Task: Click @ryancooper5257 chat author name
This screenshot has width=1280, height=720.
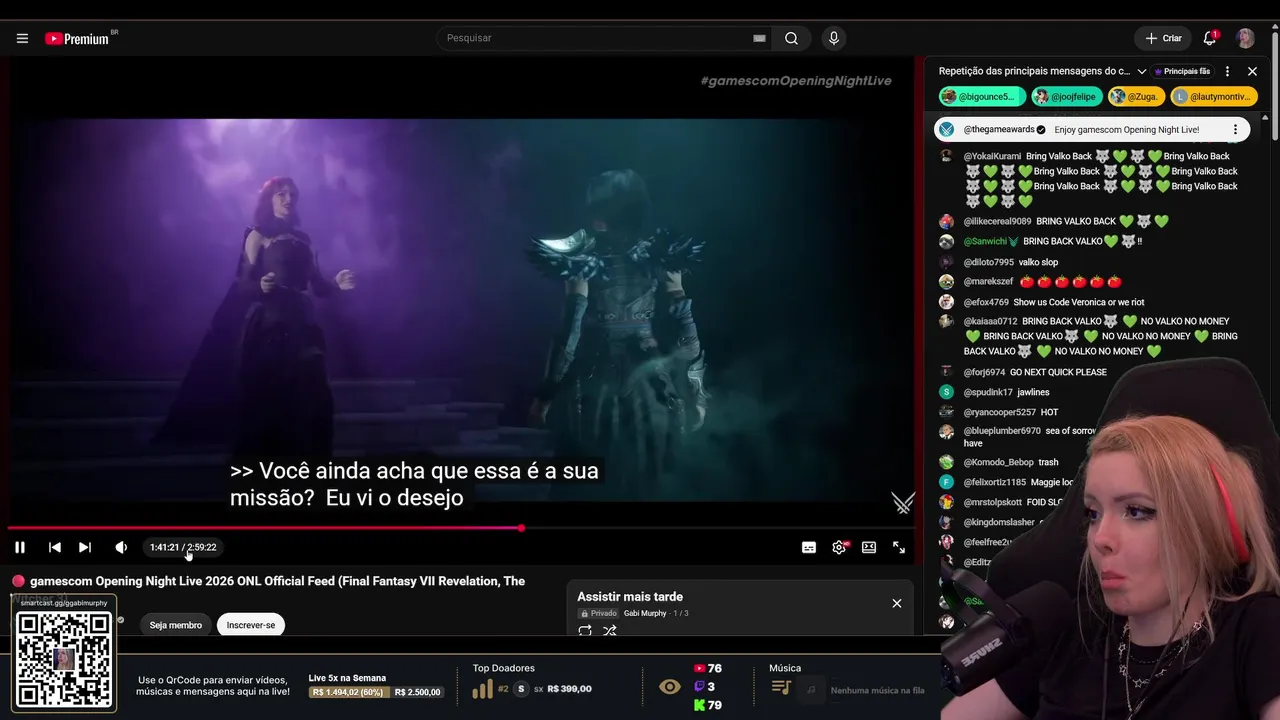Action: point(1000,412)
